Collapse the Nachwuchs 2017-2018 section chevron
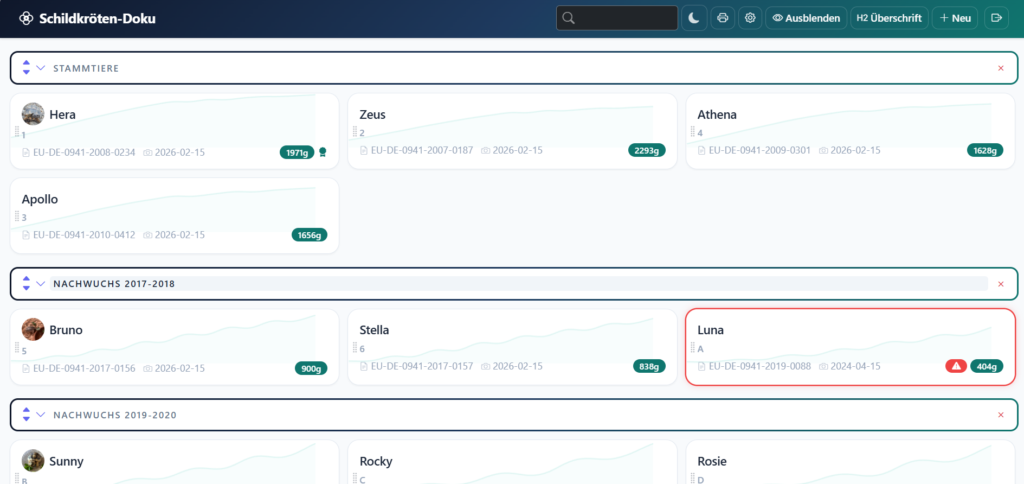The height and width of the screenshot is (484, 1024). coord(41,284)
